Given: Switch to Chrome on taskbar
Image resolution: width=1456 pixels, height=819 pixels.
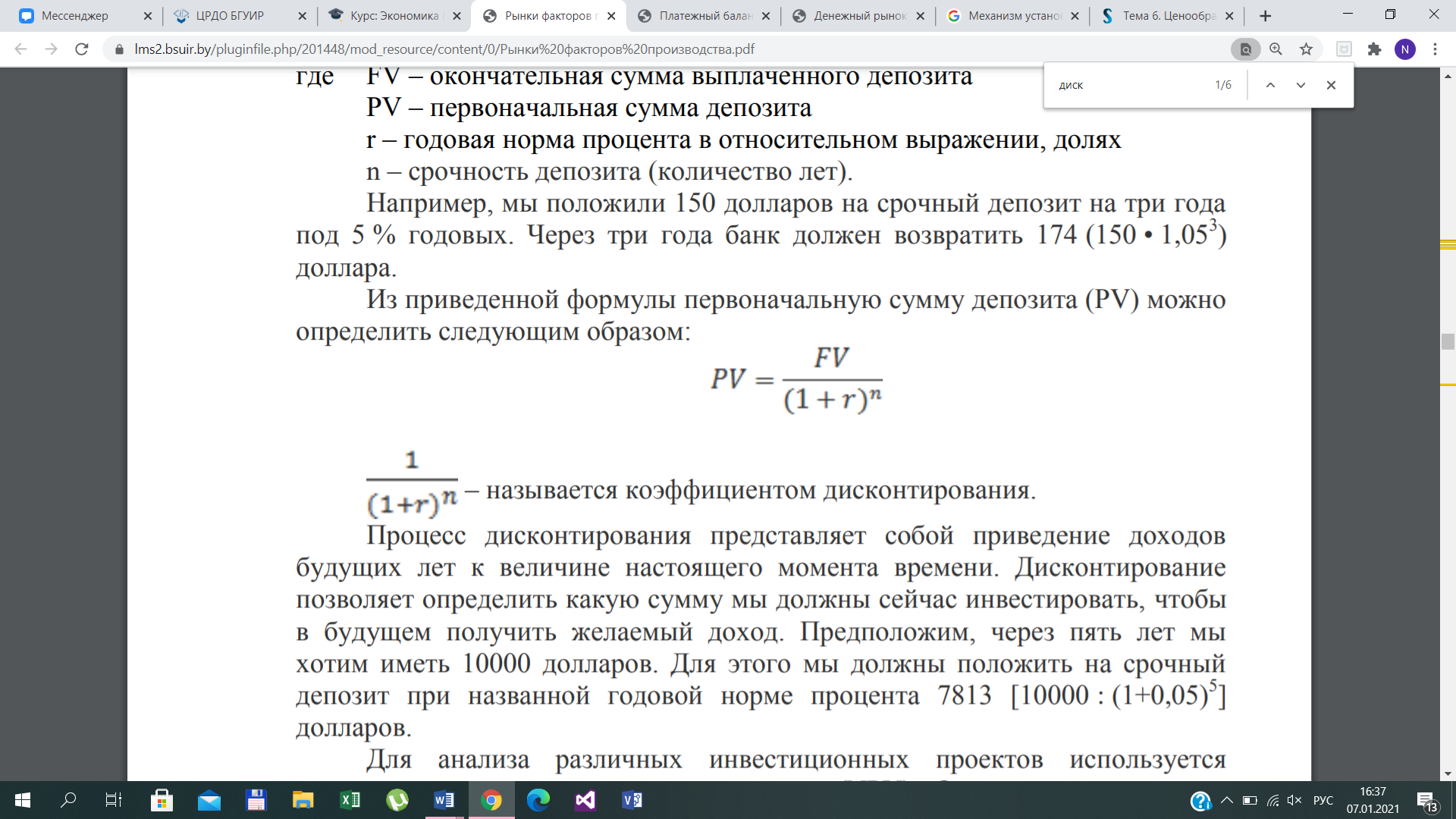Looking at the screenshot, I should 491,800.
